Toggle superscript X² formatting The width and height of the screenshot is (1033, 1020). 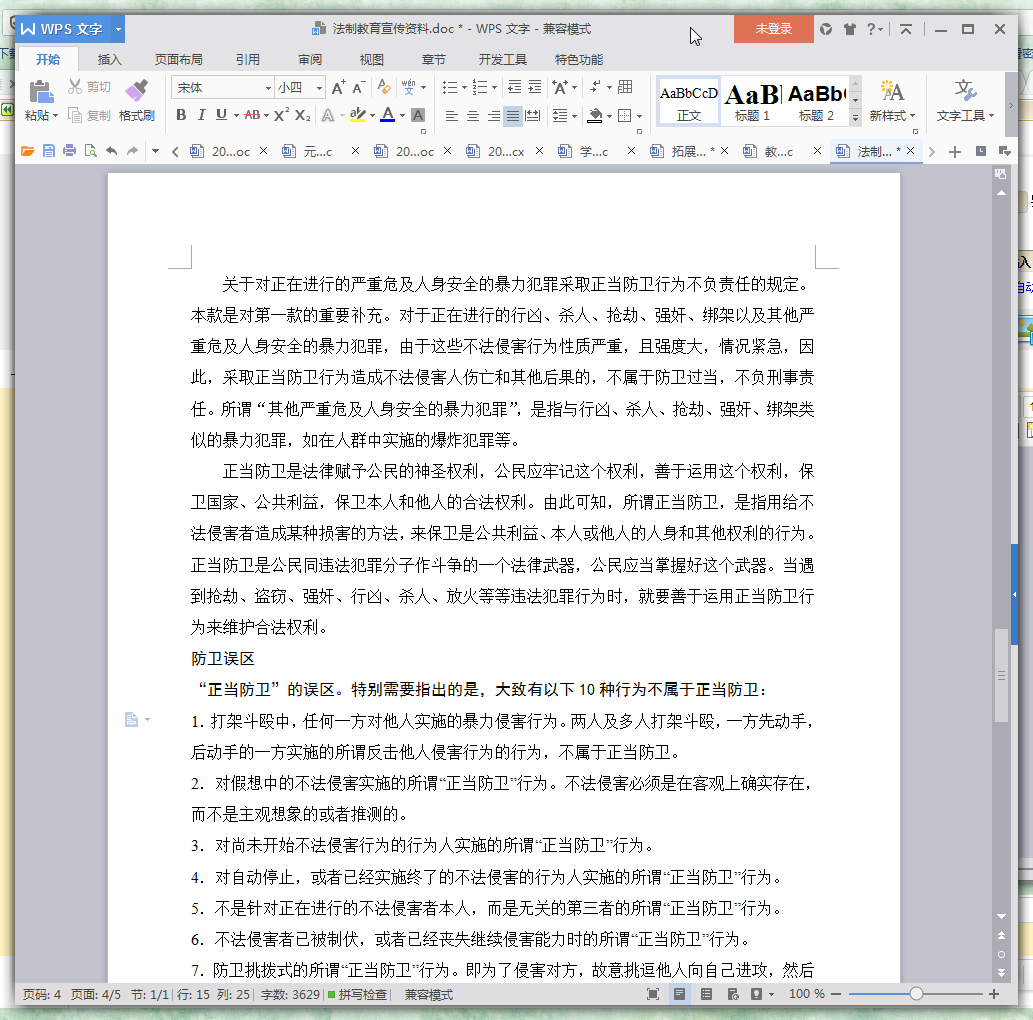coord(281,115)
